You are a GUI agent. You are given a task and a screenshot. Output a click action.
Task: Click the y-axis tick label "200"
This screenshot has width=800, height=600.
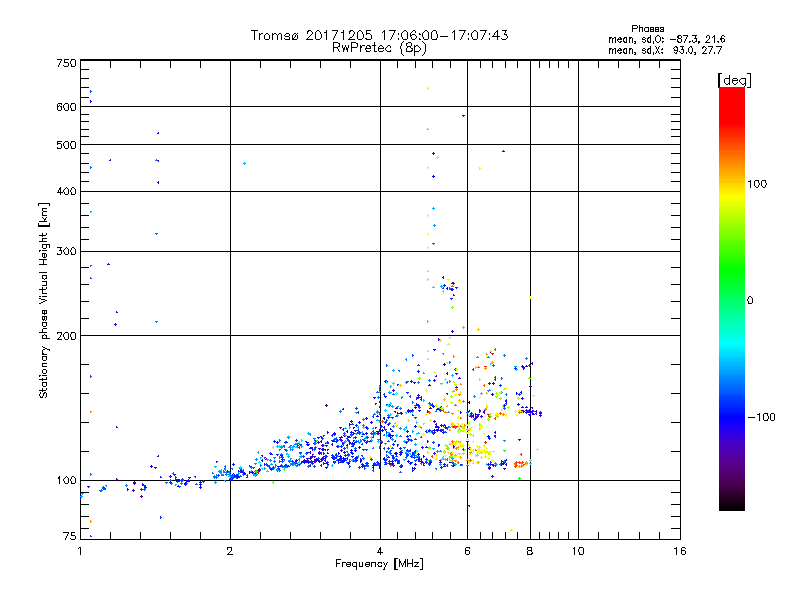[66, 336]
